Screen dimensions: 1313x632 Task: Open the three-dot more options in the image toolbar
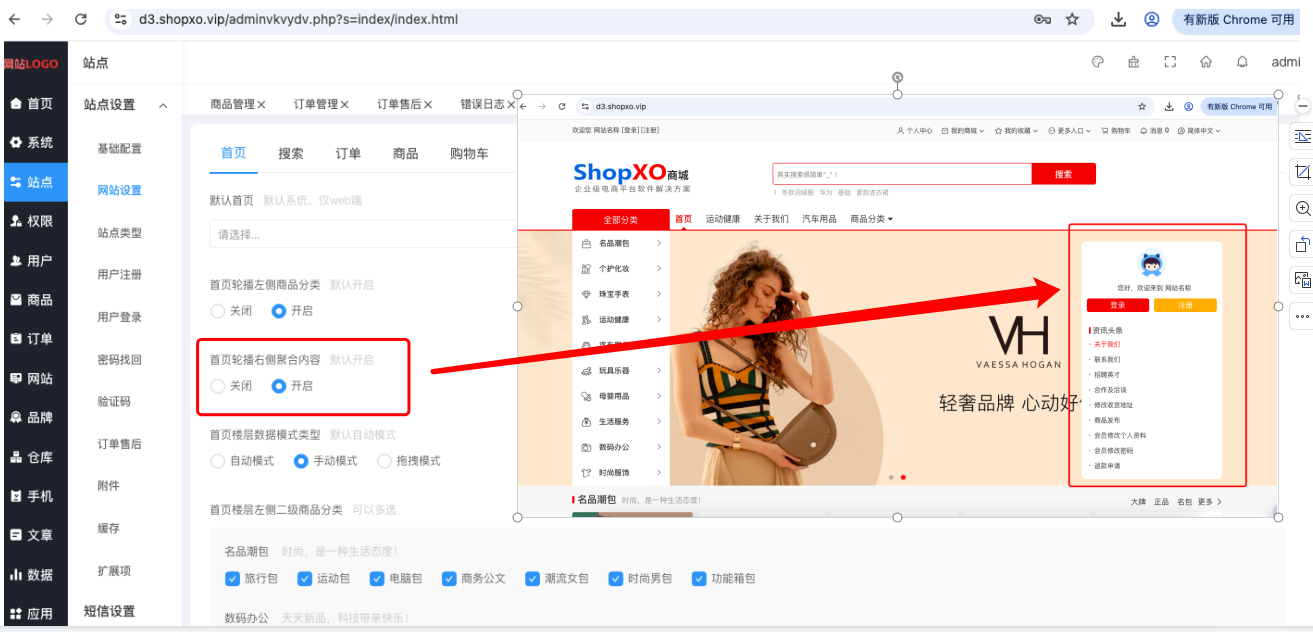(1302, 316)
